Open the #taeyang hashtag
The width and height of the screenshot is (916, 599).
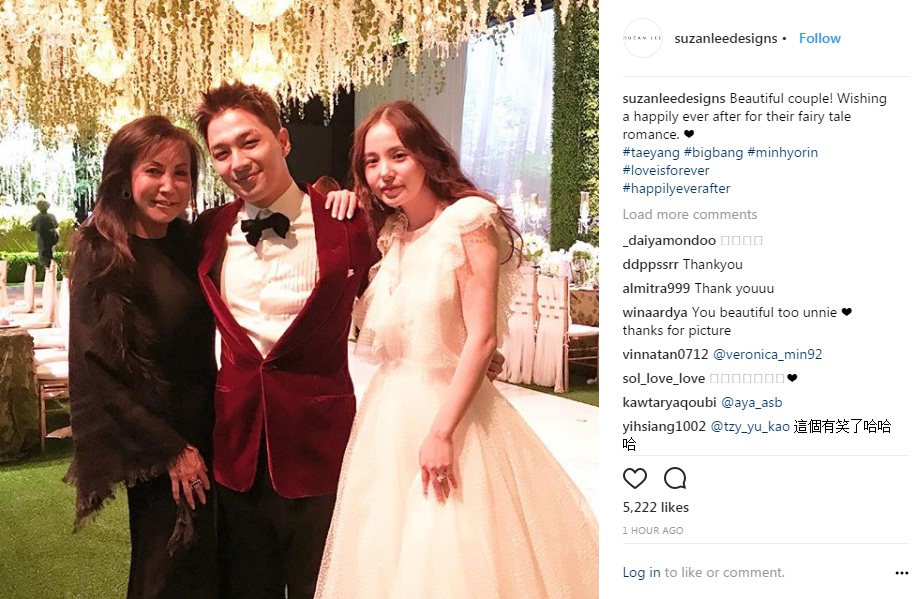point(651,153)
